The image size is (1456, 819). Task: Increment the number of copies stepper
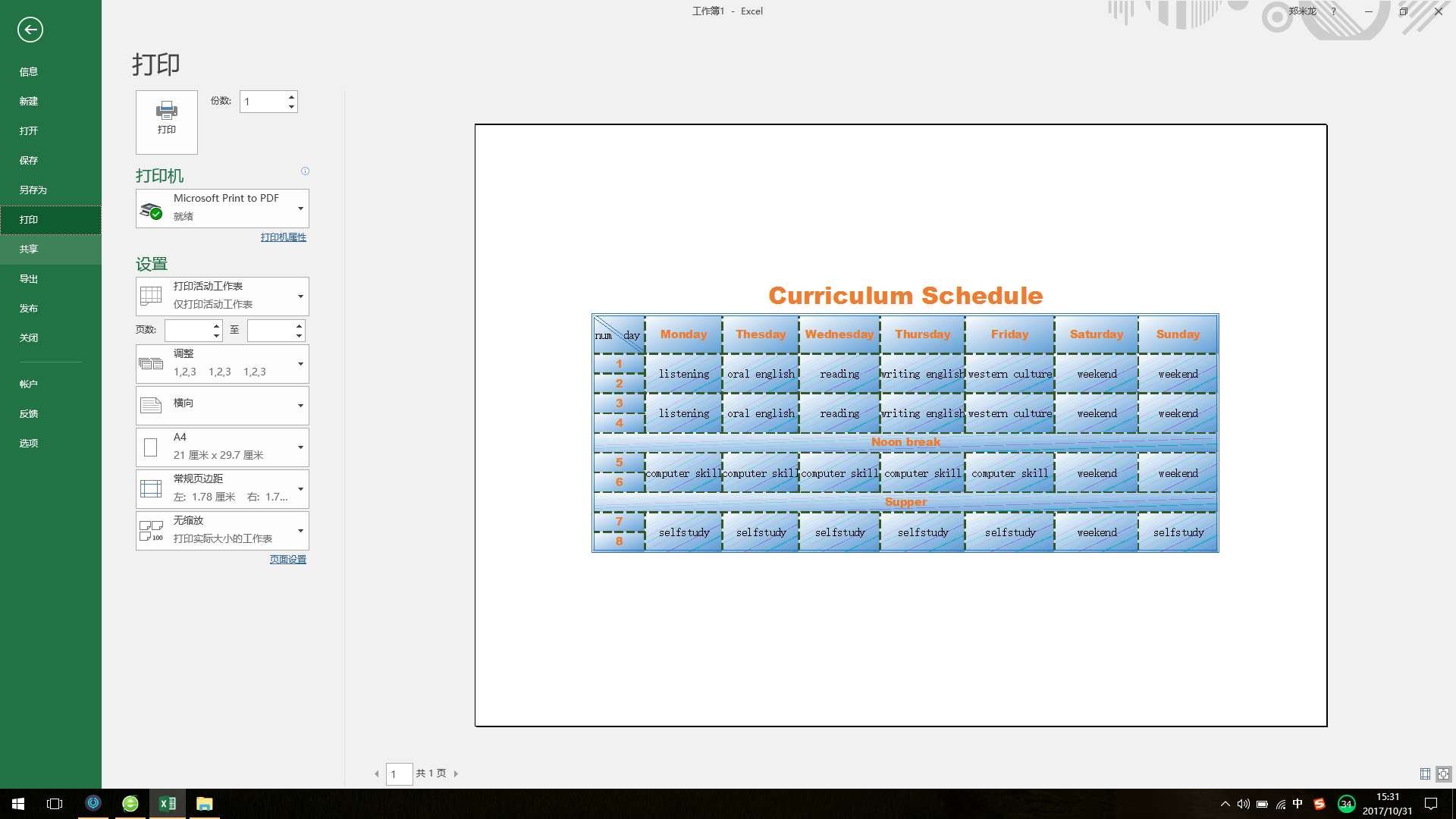pyautogui.click(x=291, y=96)
